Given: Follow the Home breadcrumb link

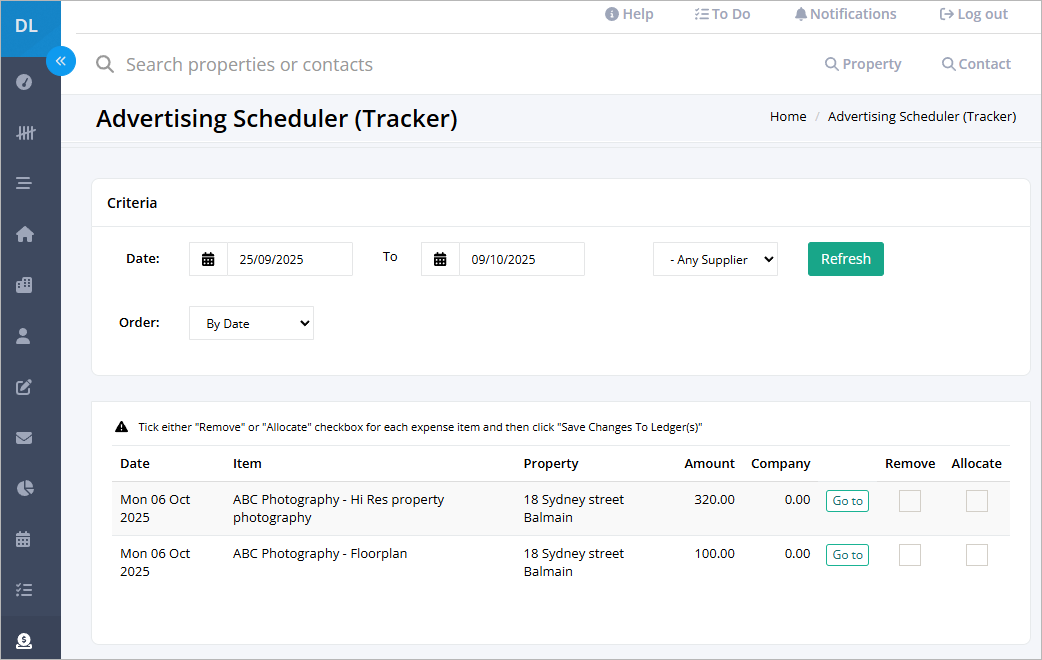Looking at the screenshot, I should point(787,116).
